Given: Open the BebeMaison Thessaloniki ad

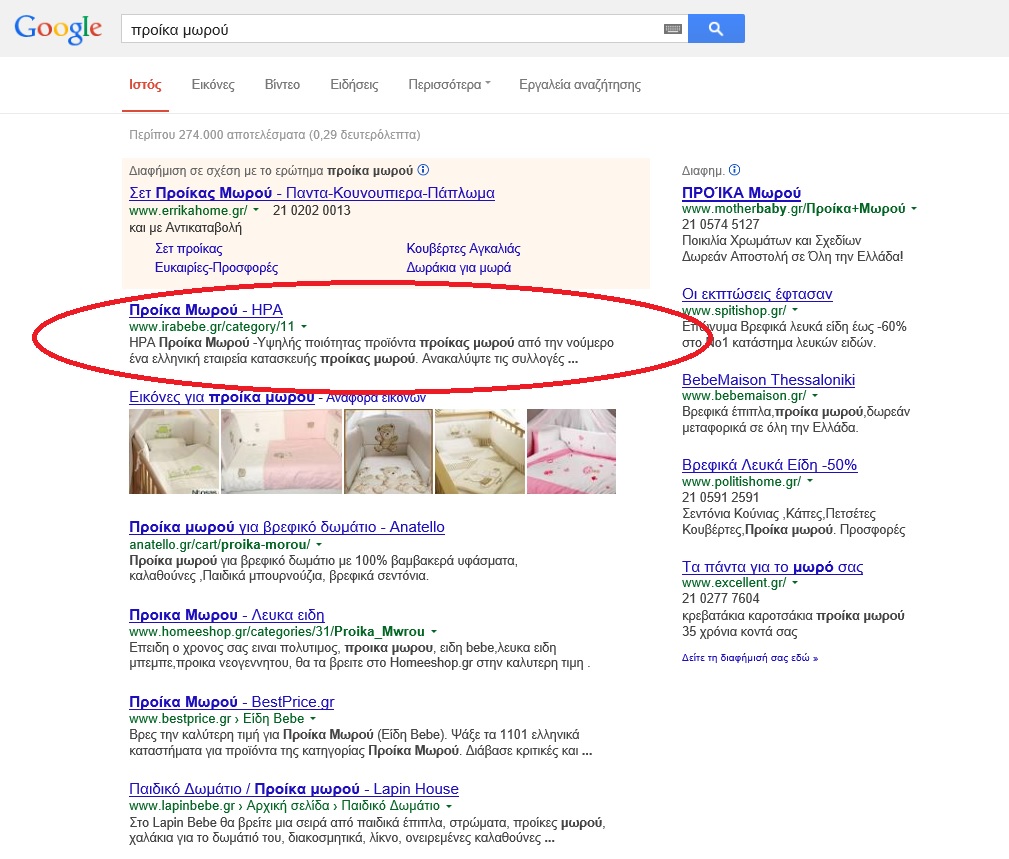Looking at the screenshot, I should coord(768,380).
